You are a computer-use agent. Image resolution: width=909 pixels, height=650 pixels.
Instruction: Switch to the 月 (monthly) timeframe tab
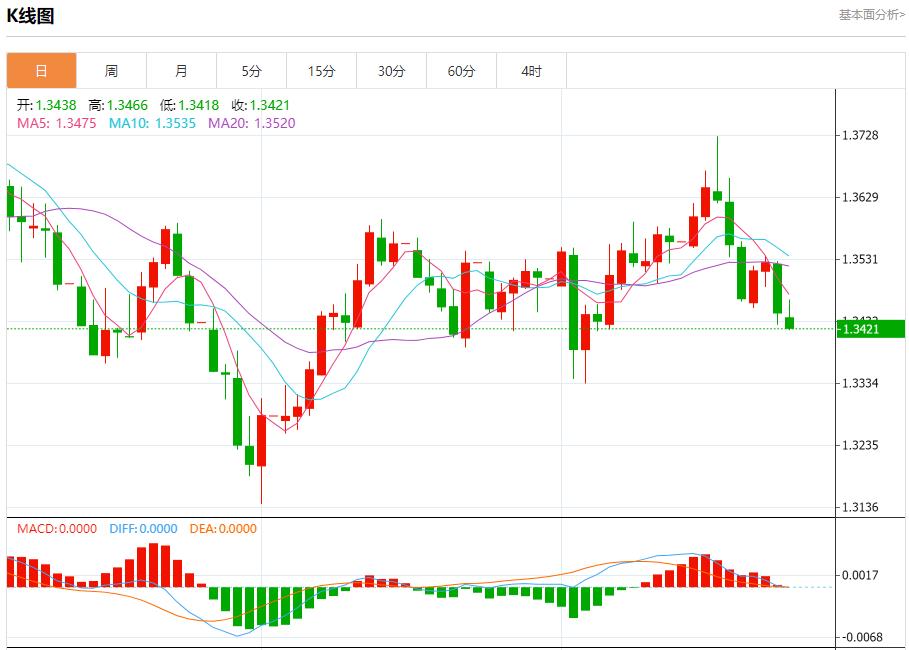tap(181, 71)
